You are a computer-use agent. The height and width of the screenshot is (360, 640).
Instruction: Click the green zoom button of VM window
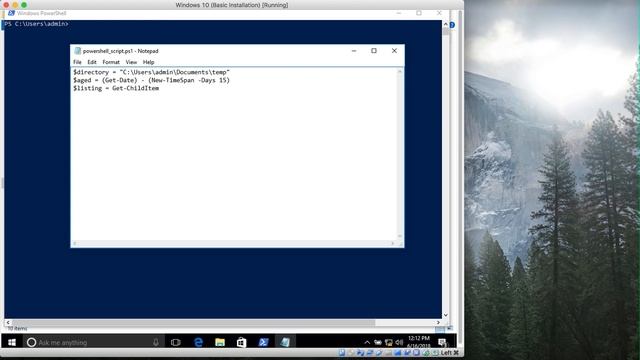click(x=24, y=5)
